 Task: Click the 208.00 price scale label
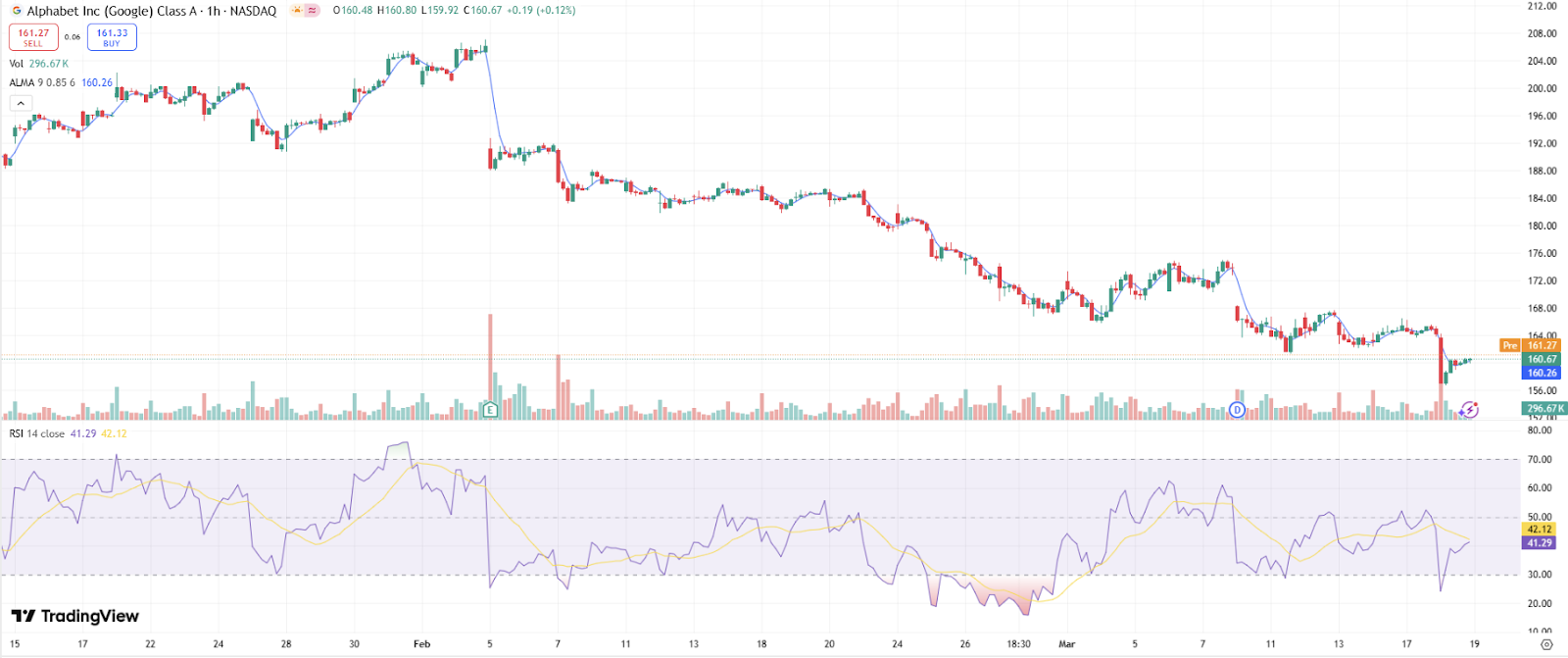click(1542, 33)
